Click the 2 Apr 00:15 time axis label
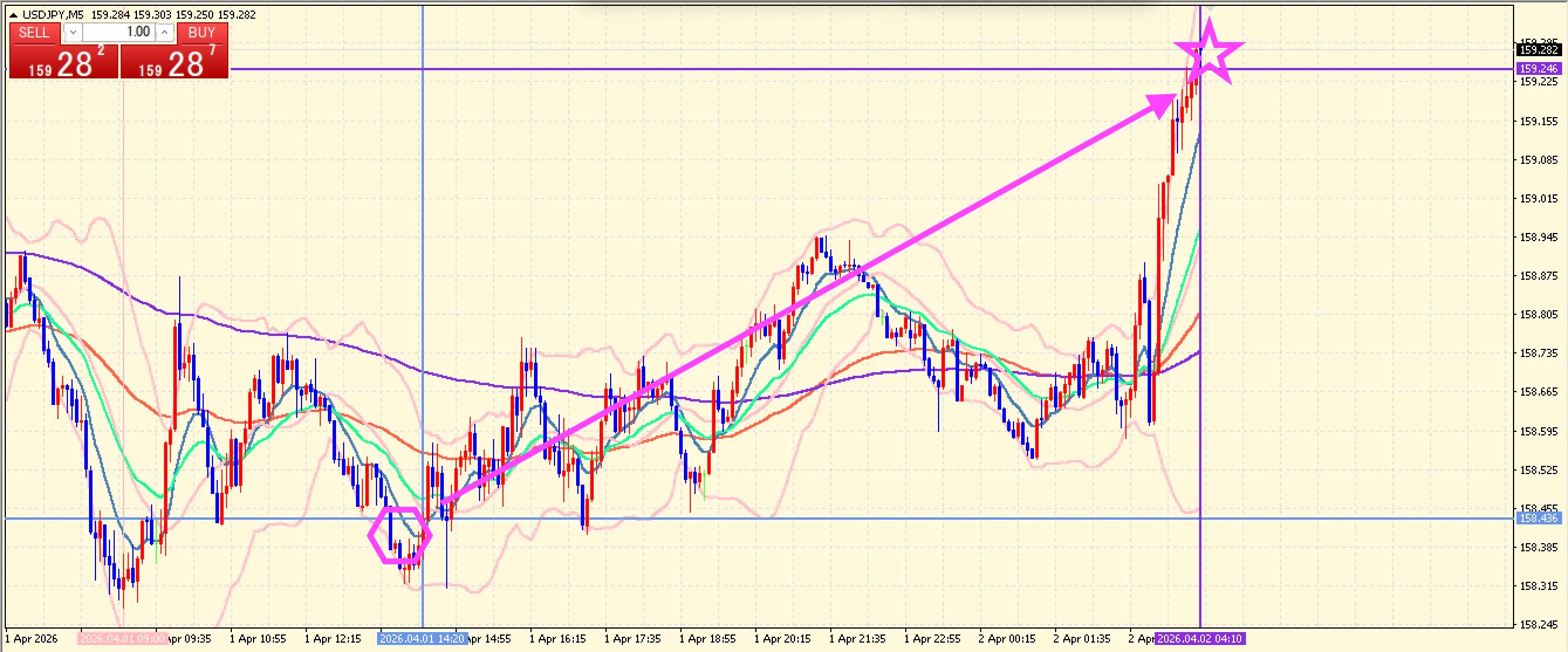The width and height of the screenshot is (1568, 652). [1006, 639]
